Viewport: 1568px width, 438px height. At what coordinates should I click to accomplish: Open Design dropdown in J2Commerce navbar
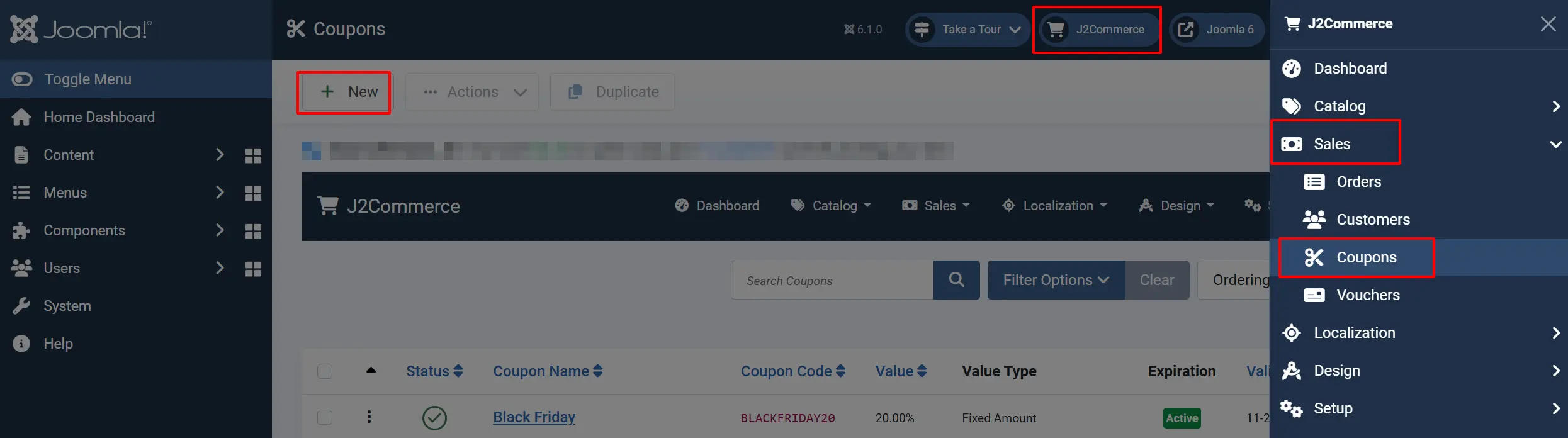click(1176, 206)
